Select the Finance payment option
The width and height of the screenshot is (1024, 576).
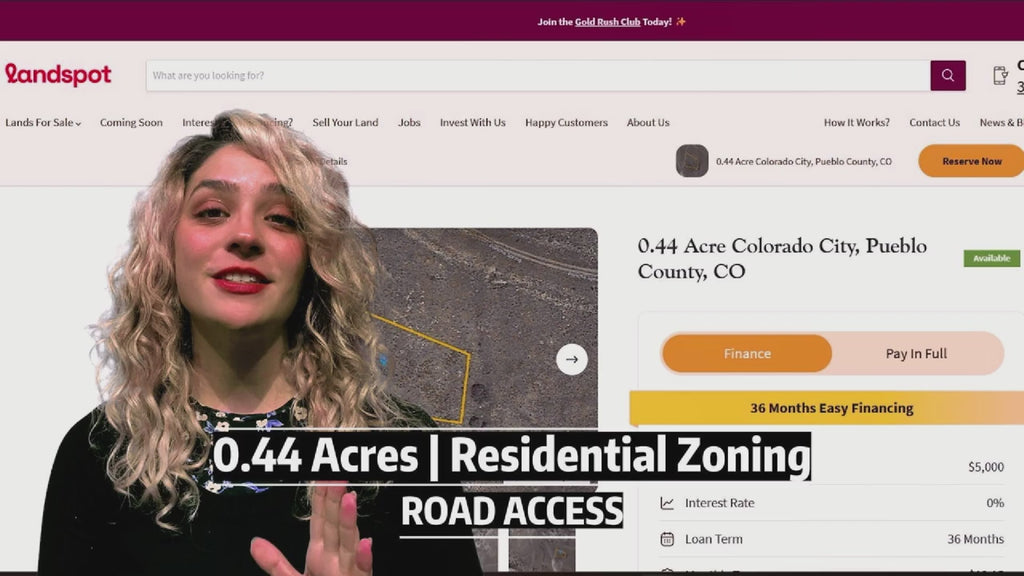click(x=747, y=353)
